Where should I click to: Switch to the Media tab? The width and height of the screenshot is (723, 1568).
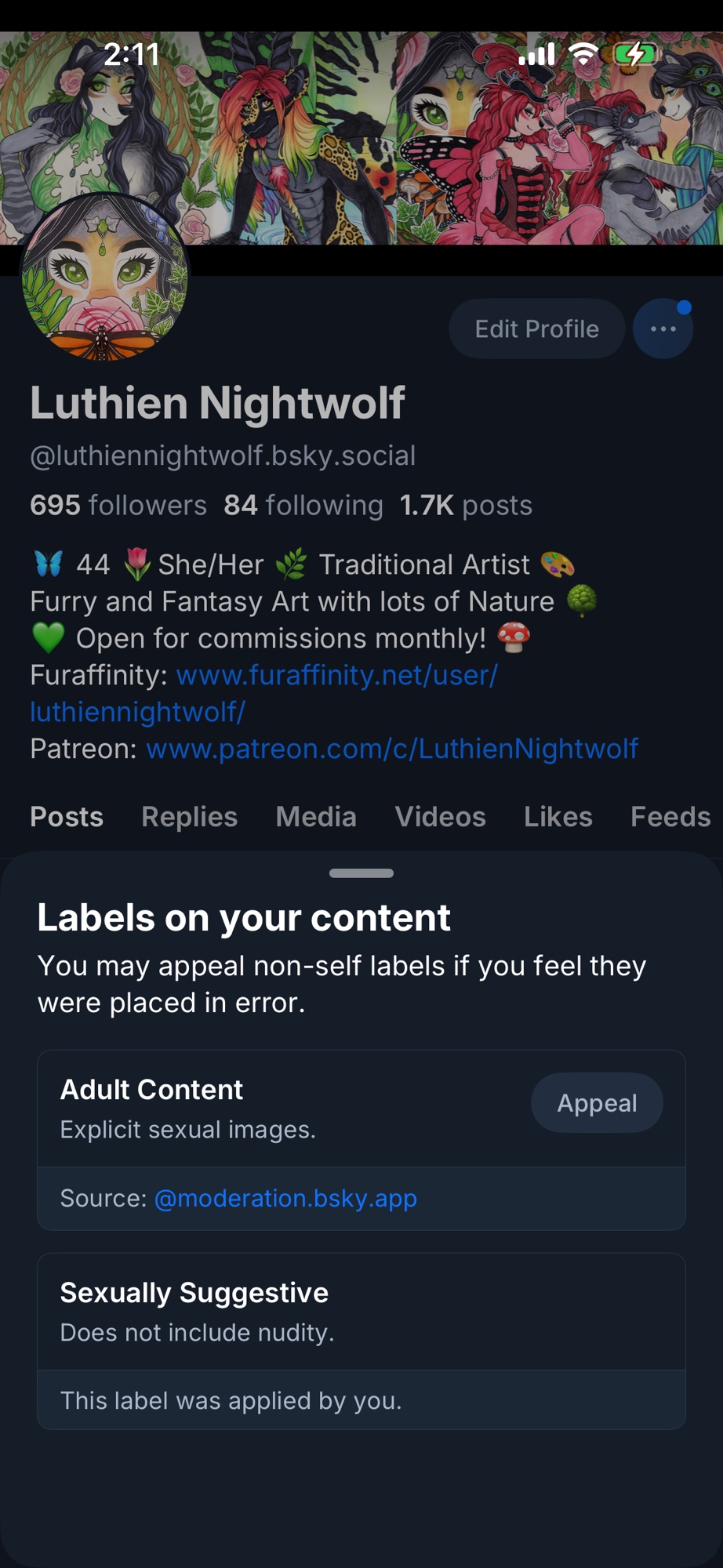tap(316, 817)
